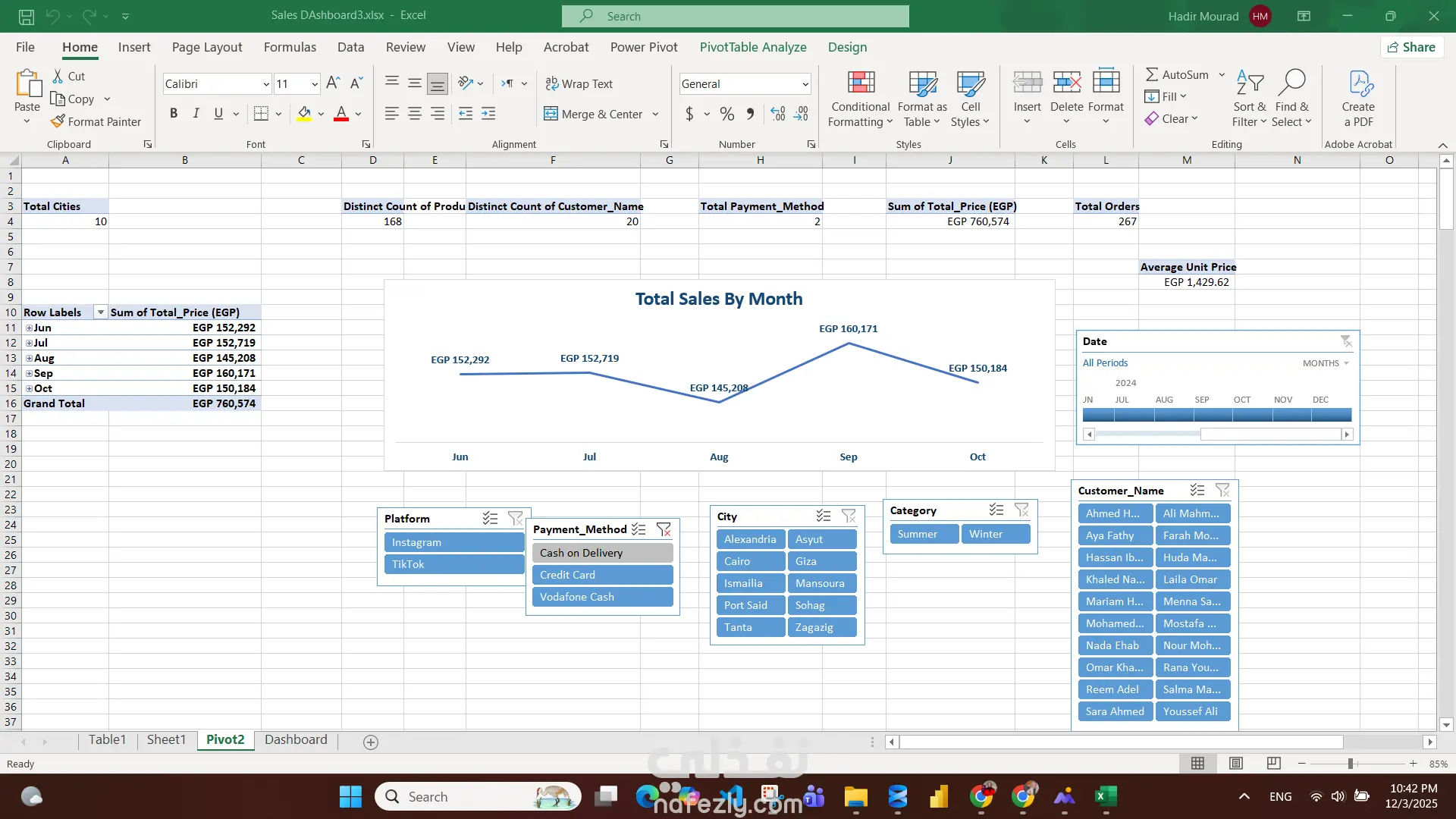Clear filter on Payment_Method slicer
The image size is (1456, 819).
point(664,529)
